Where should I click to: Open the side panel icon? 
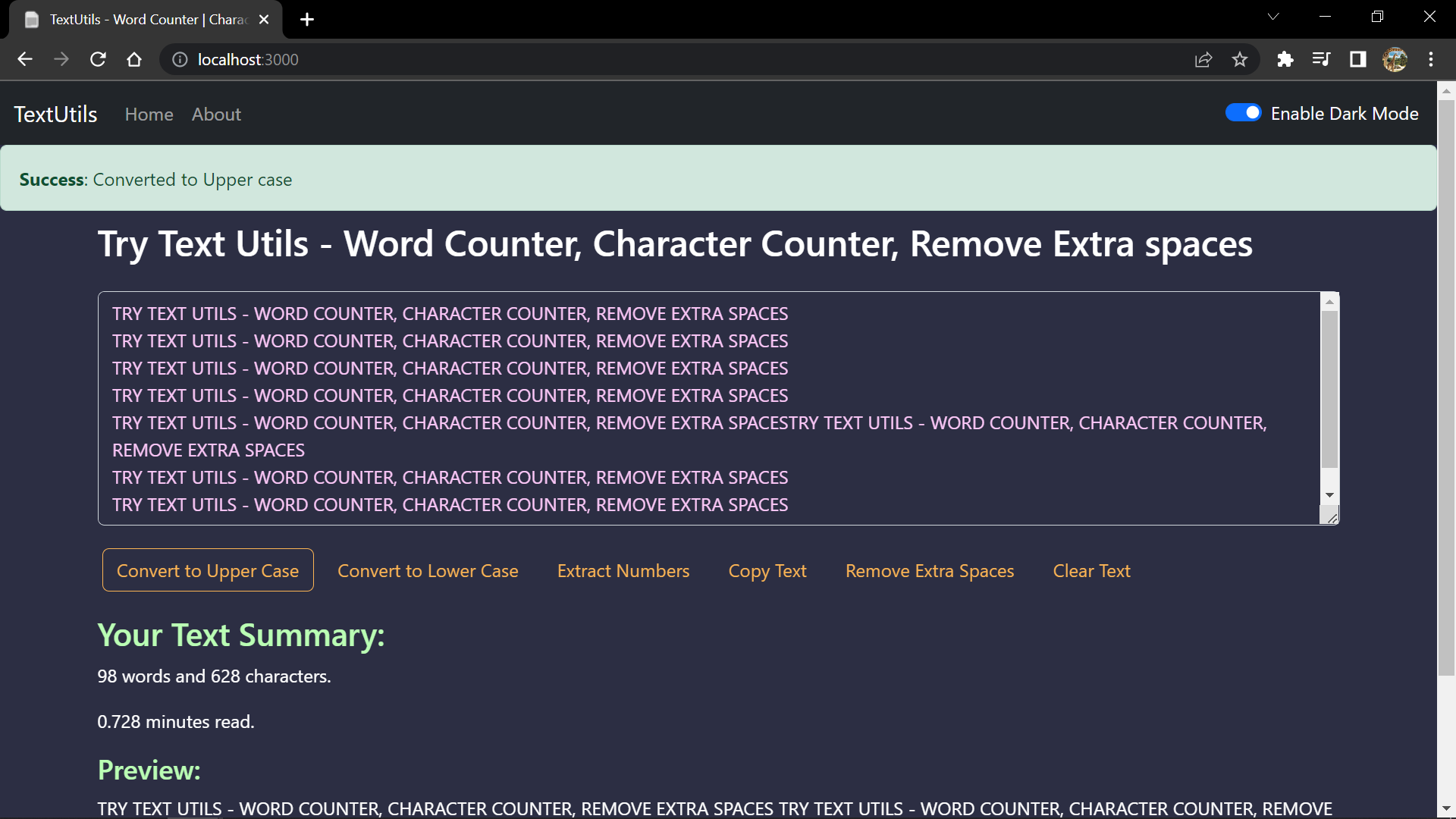1357,59
